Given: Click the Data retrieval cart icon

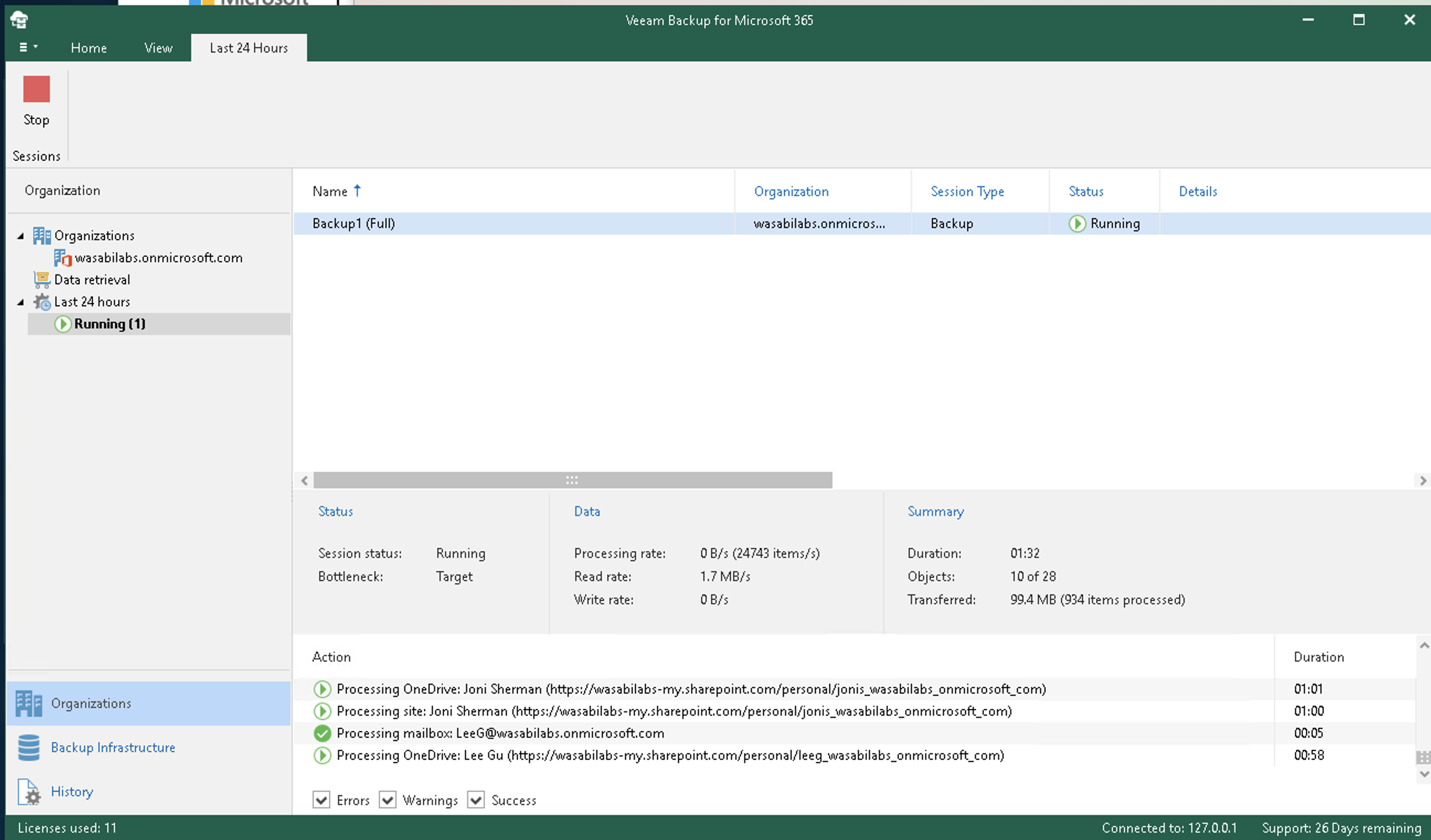Looking at the screenshot, I should point(41,280).
